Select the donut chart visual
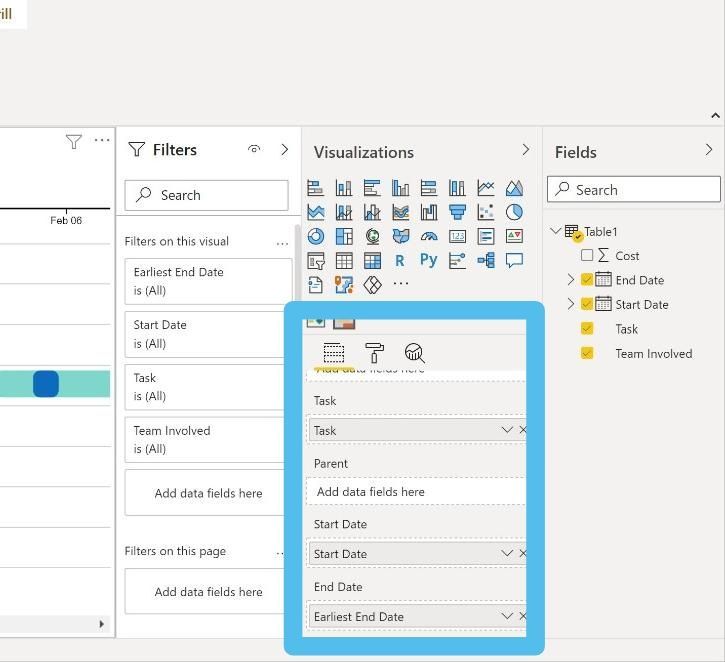Image resolution: width=725 pixels, height=662 pixels. point(315,236)
